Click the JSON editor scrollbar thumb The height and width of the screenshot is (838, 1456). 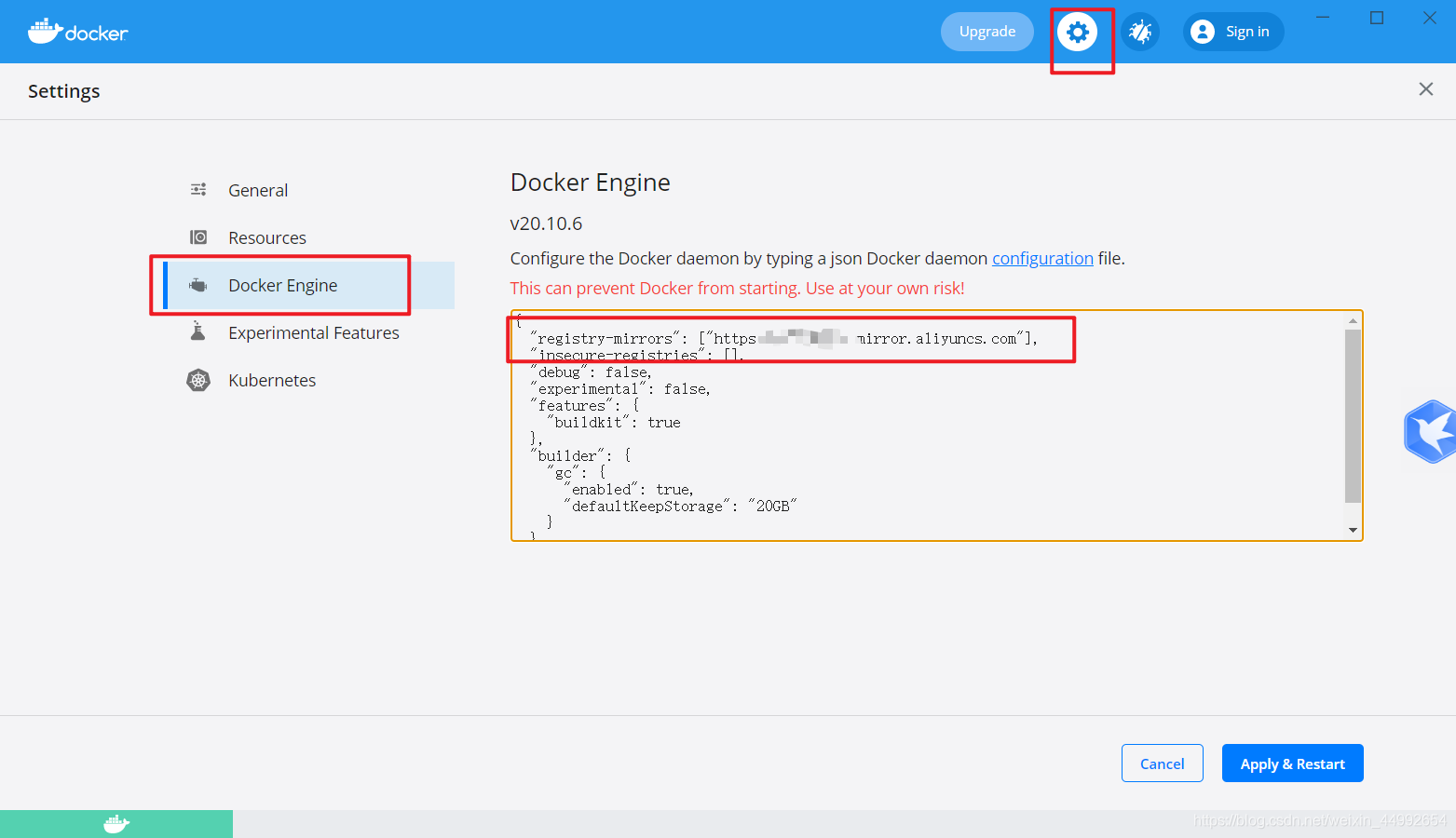point(1353,415)
